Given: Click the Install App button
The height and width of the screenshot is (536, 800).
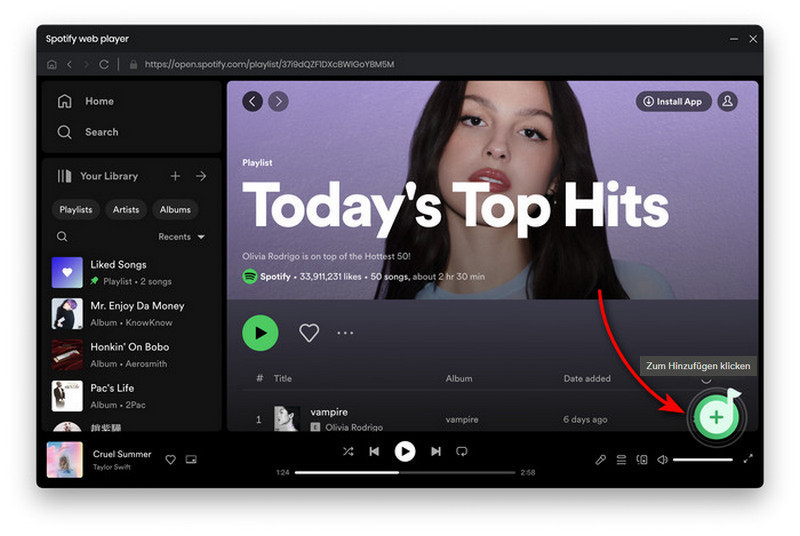Looking at the screenshot, I should [673, 101].
